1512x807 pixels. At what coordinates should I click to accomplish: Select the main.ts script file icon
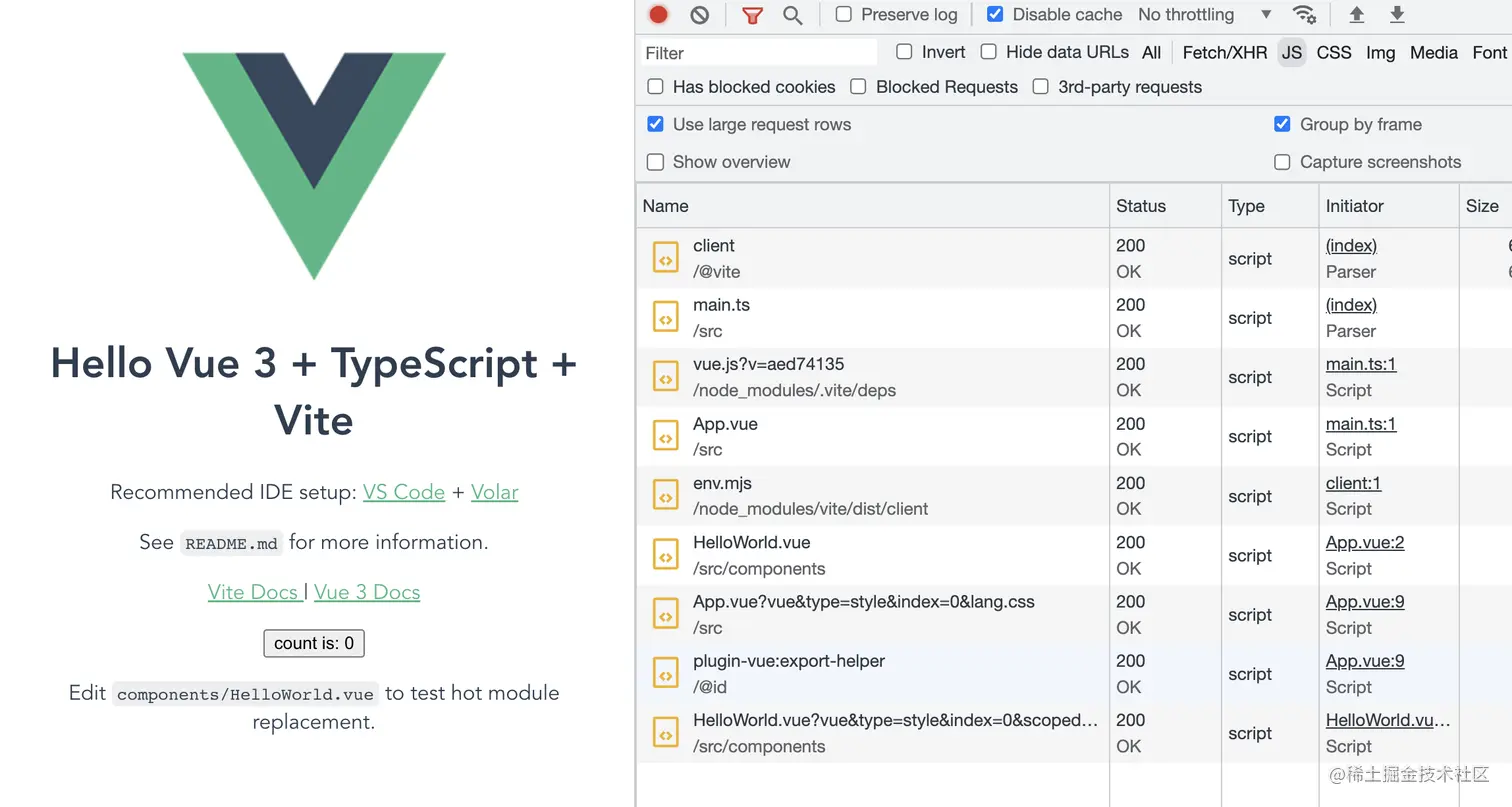point(666,317)
